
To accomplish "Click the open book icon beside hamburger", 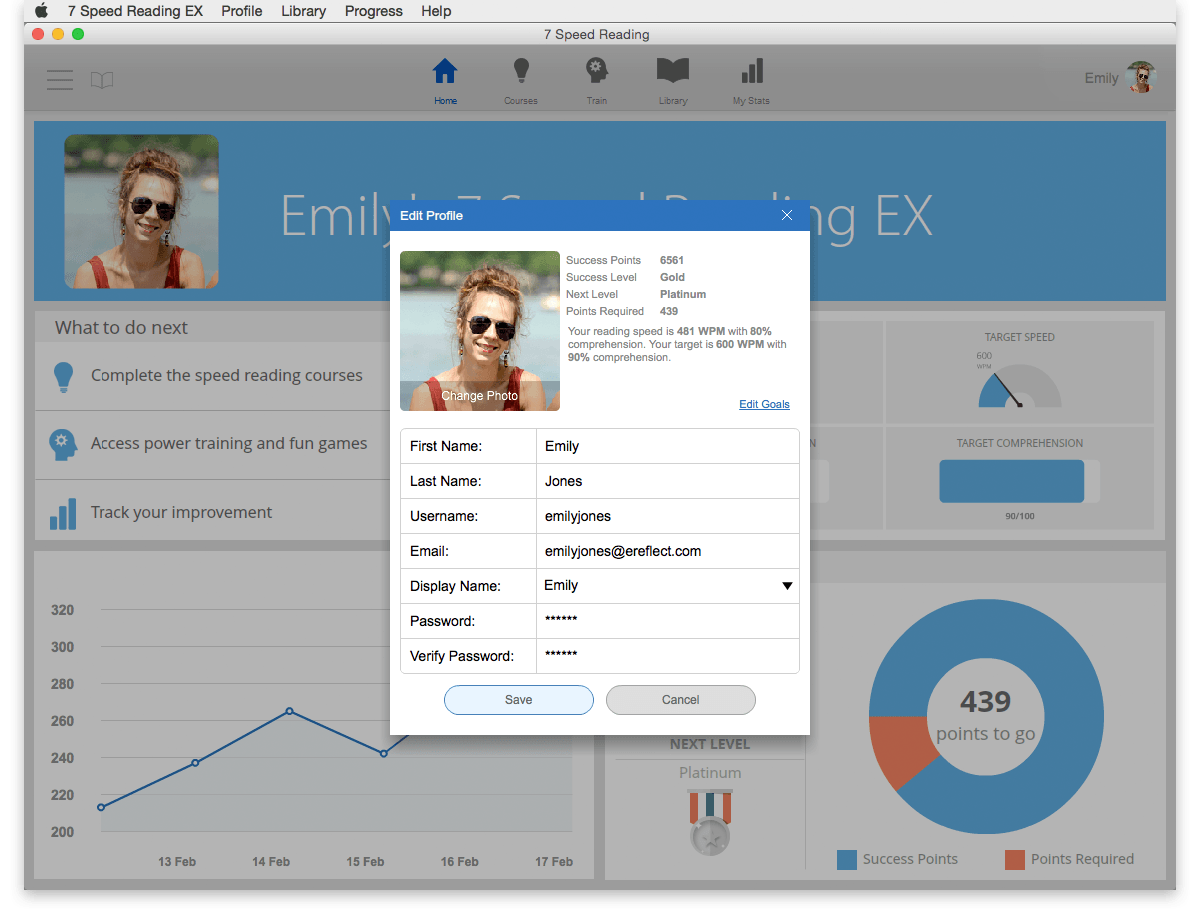I will coord(102,80).
